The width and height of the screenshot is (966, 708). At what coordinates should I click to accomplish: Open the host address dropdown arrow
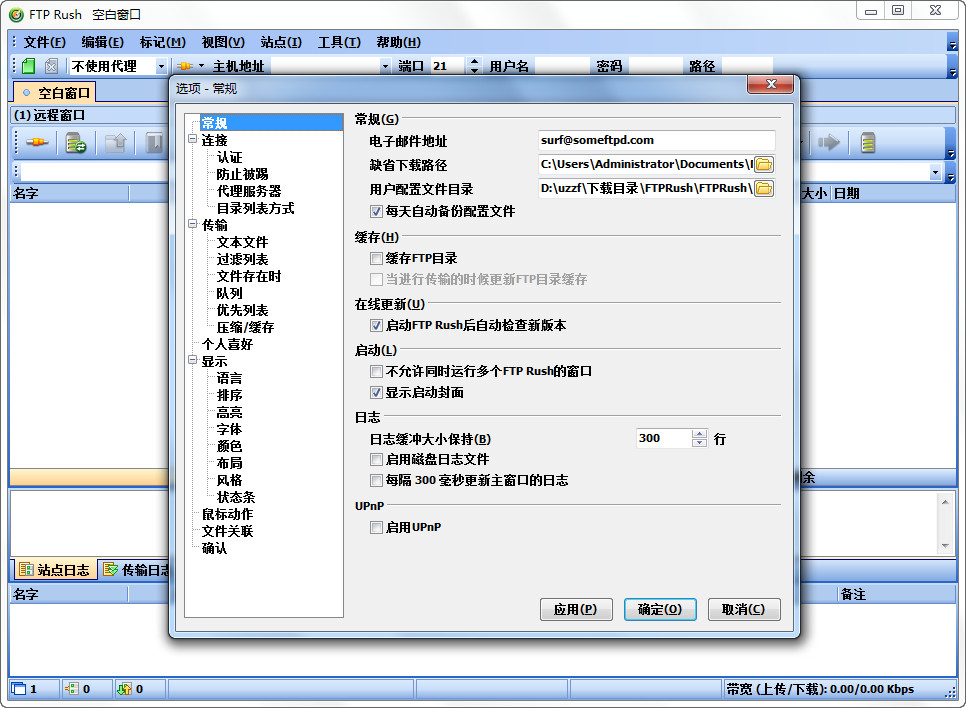pyautogui.click(x=385, y=66)
